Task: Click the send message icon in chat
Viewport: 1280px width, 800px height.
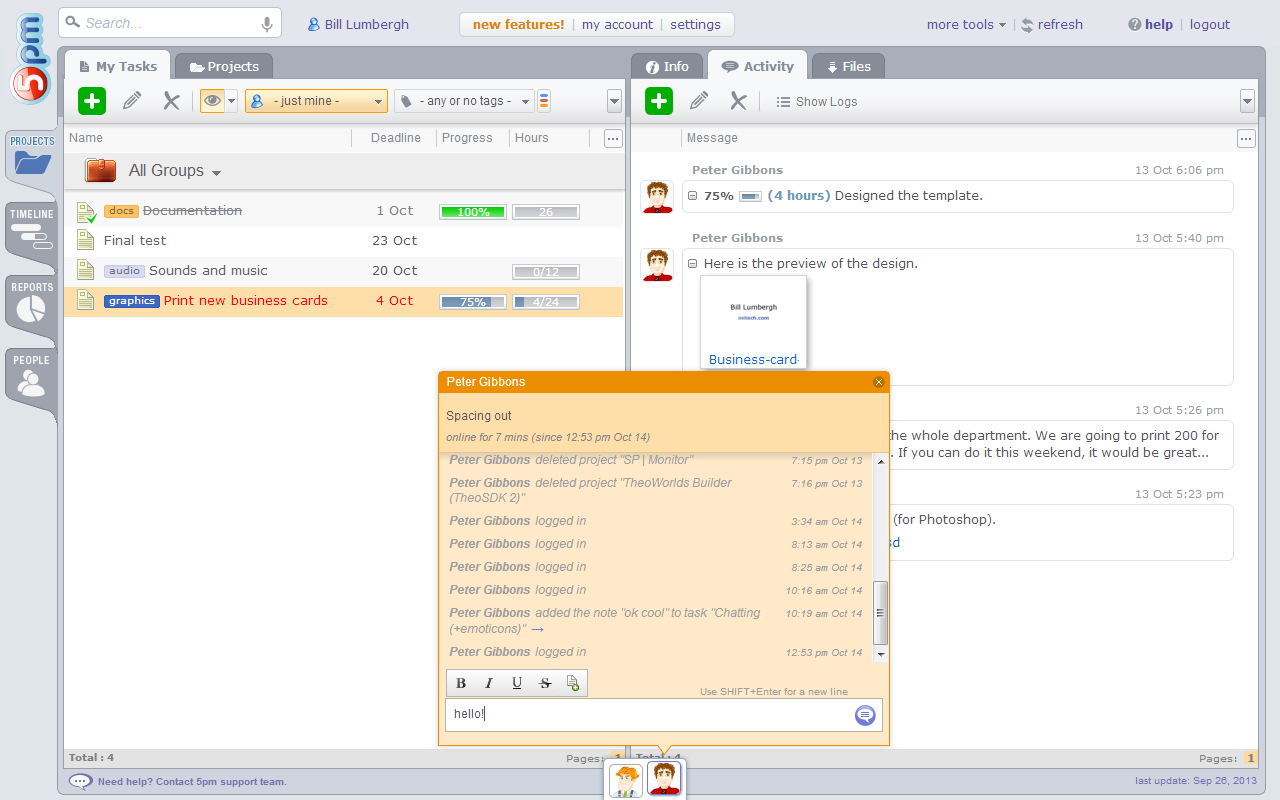Action: click(x=865, y=715)
